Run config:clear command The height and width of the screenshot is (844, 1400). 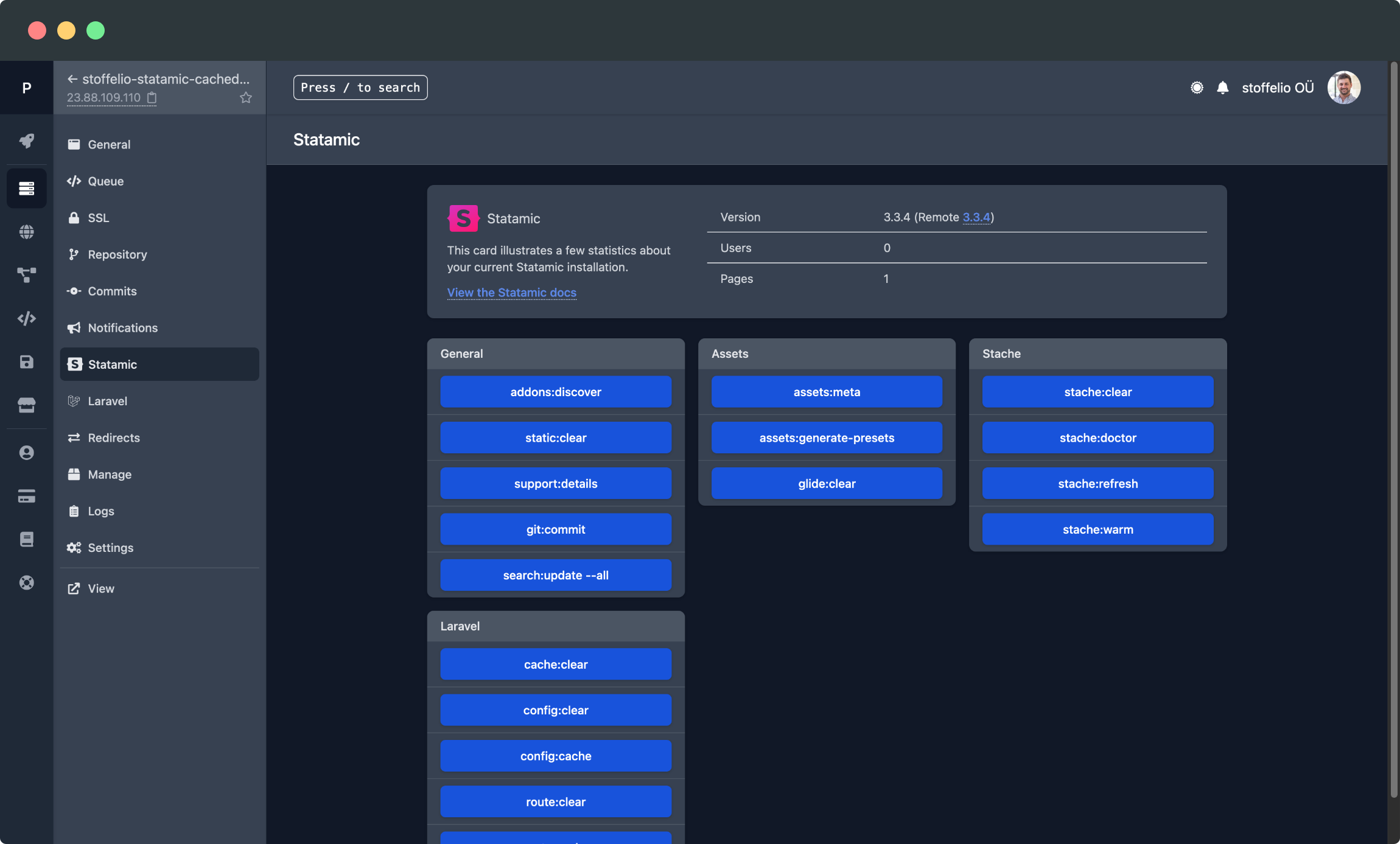556,710
